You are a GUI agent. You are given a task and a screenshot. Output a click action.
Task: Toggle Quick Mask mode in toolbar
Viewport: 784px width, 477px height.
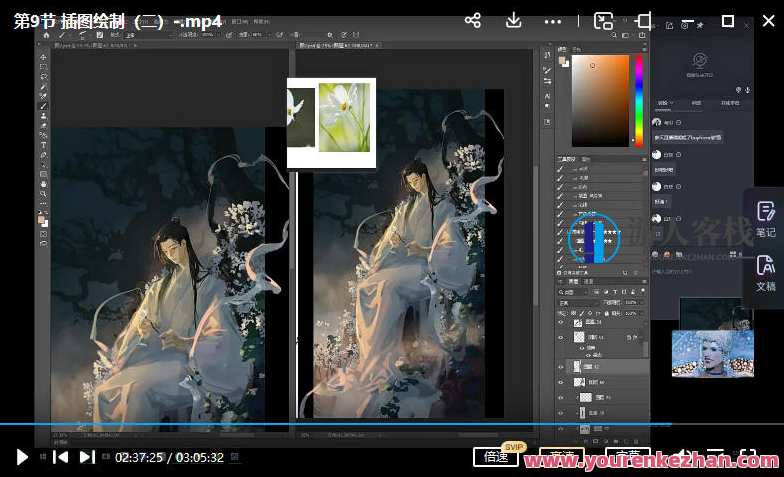pyautogui.click(x=44, y=234)
